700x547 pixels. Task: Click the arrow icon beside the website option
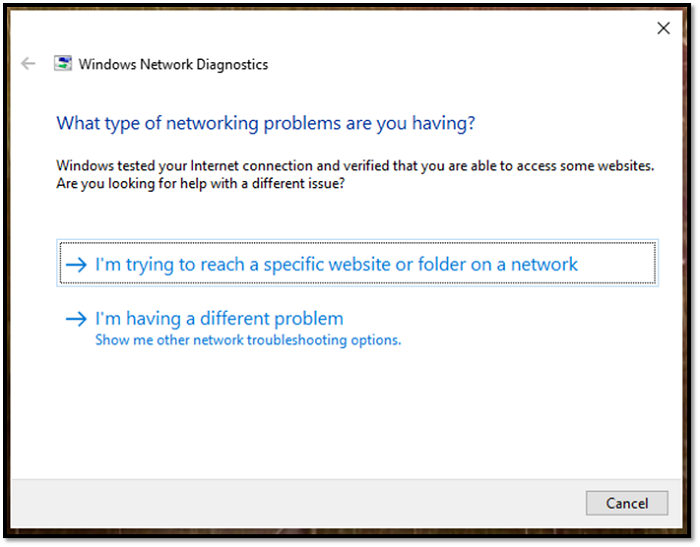point(76,265)
